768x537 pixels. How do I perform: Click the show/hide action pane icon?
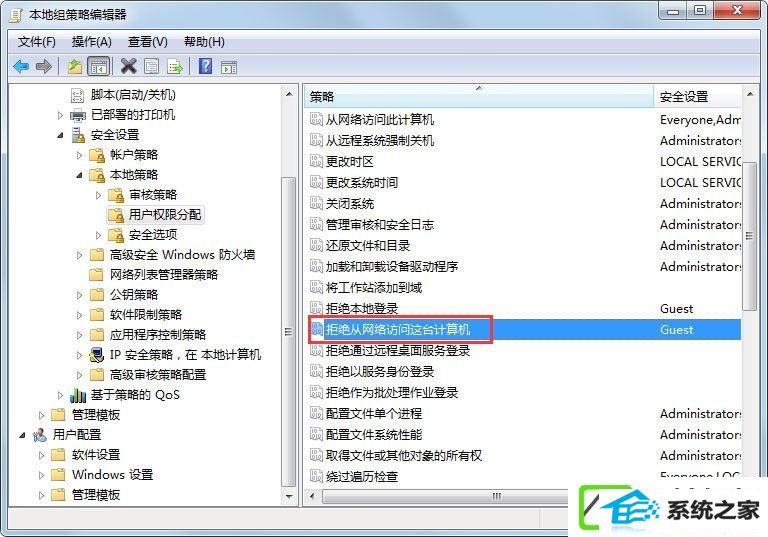point(229,67)
